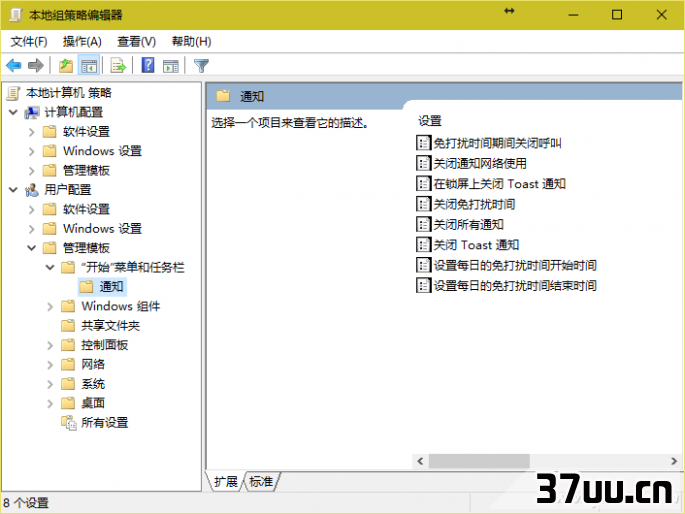
Task: Toggle the Show/Hide console tree icon
Action: coord(89,66)
